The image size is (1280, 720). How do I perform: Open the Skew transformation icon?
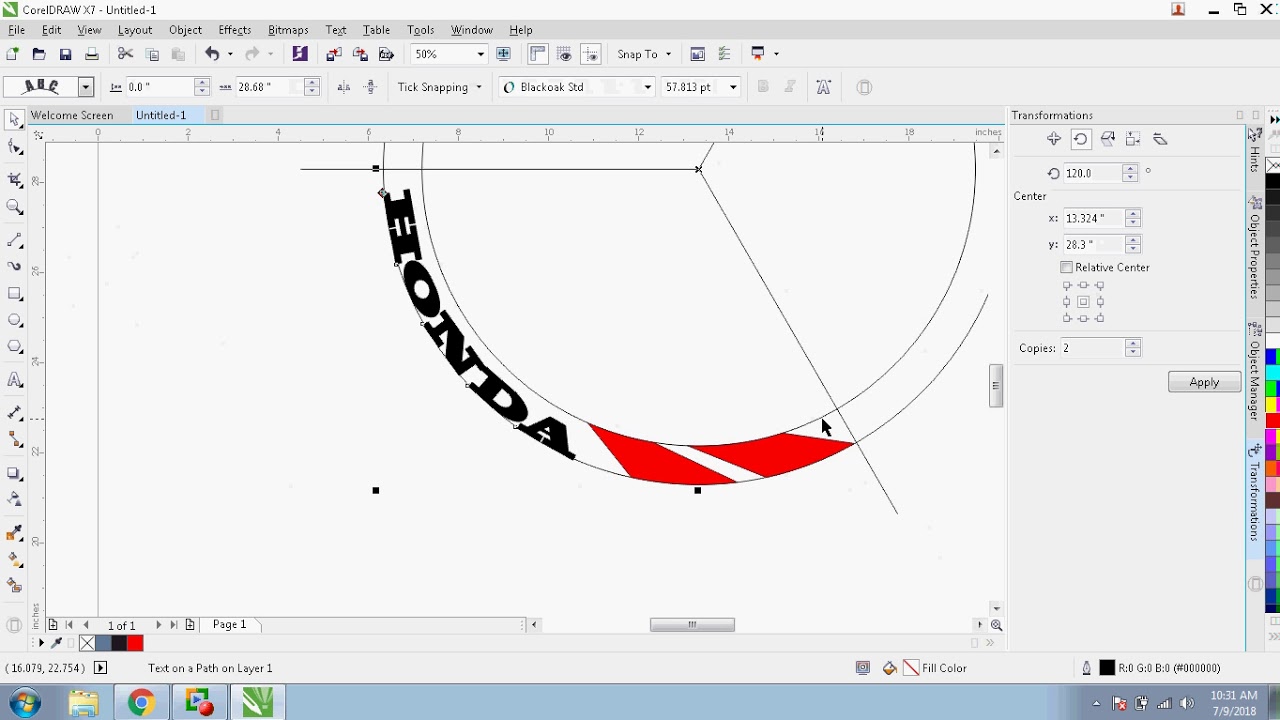click(1160, 139)
